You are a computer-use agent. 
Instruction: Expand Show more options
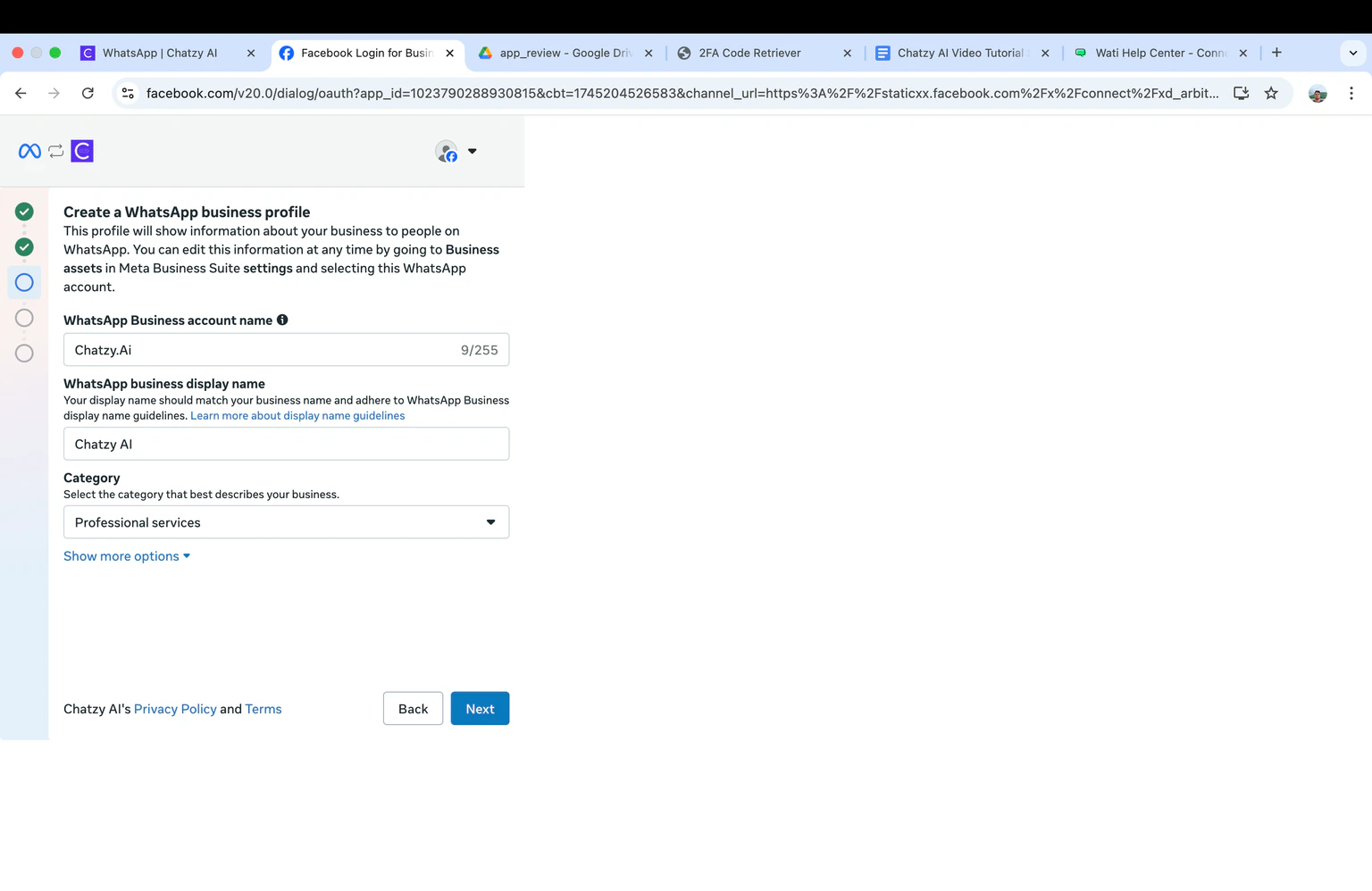tap(127, 556)
